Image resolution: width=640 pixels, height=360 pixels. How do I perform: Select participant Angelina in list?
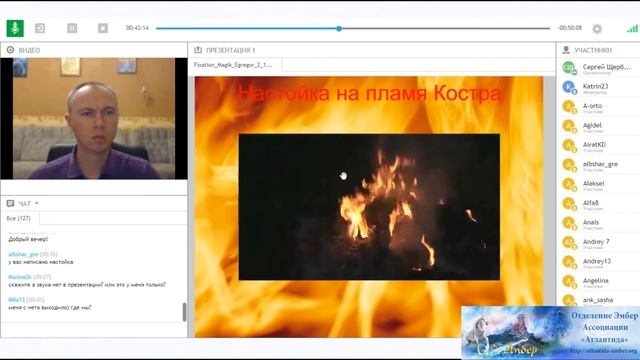(598, 281)
